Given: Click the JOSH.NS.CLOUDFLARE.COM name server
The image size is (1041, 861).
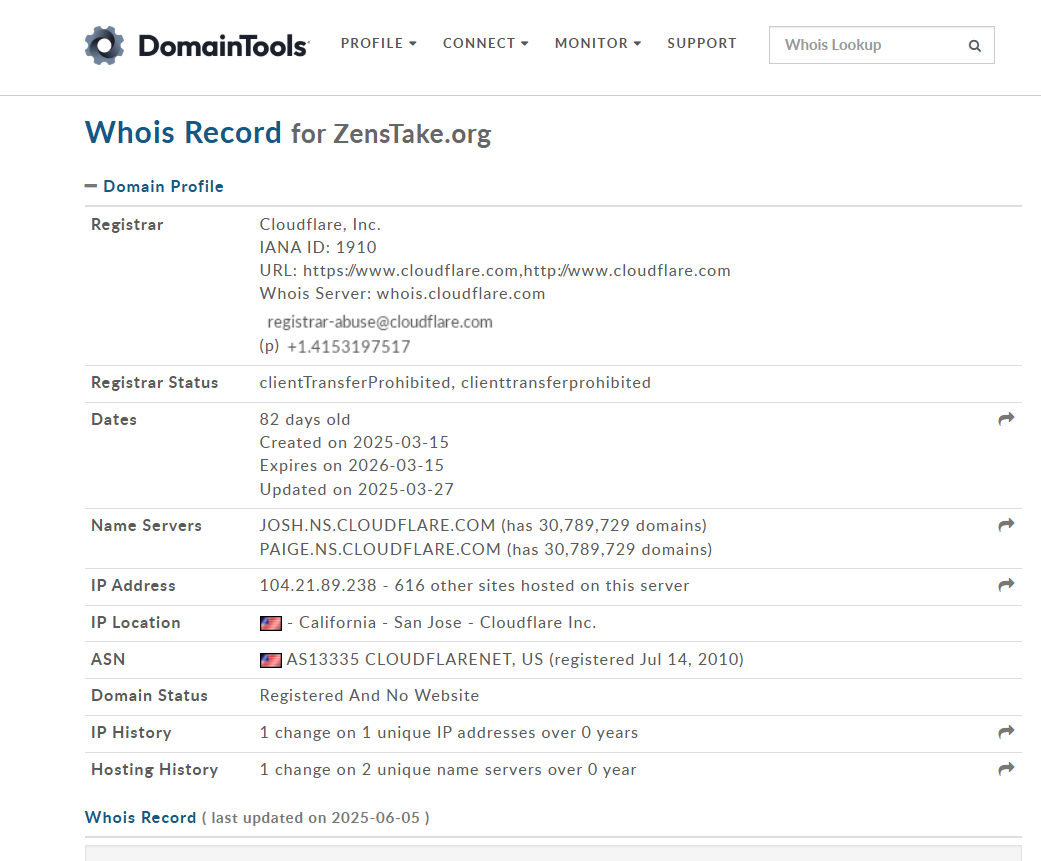Looking at the screenshot, I should [377, 525].
